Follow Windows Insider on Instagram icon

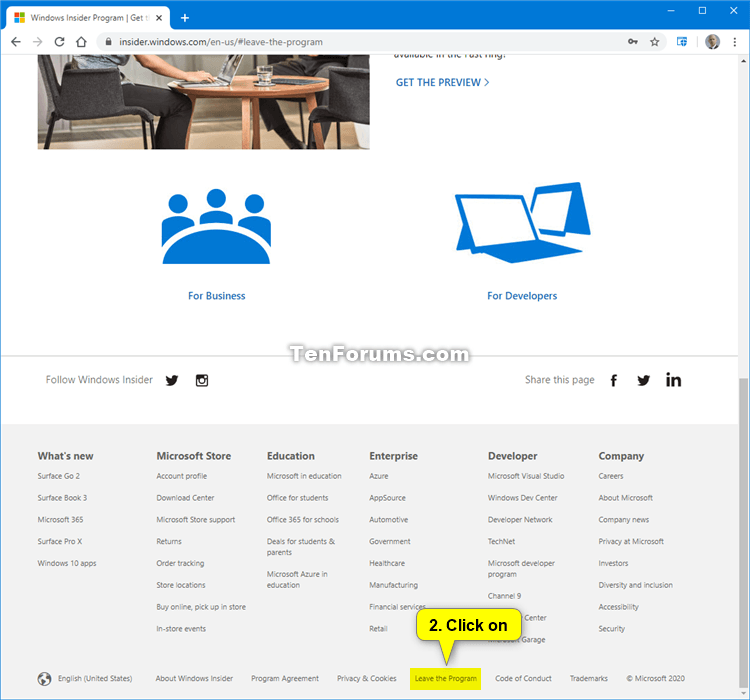(202, 380)
